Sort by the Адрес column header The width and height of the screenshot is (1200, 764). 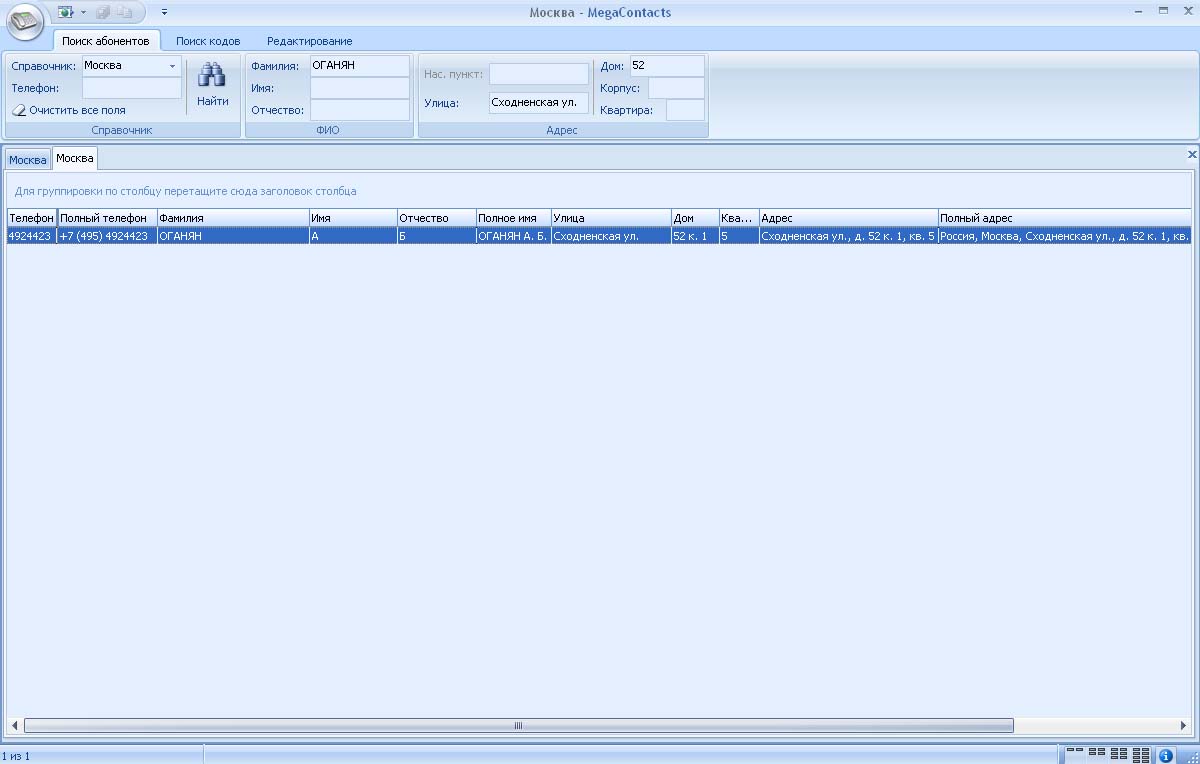coord(848,218)
